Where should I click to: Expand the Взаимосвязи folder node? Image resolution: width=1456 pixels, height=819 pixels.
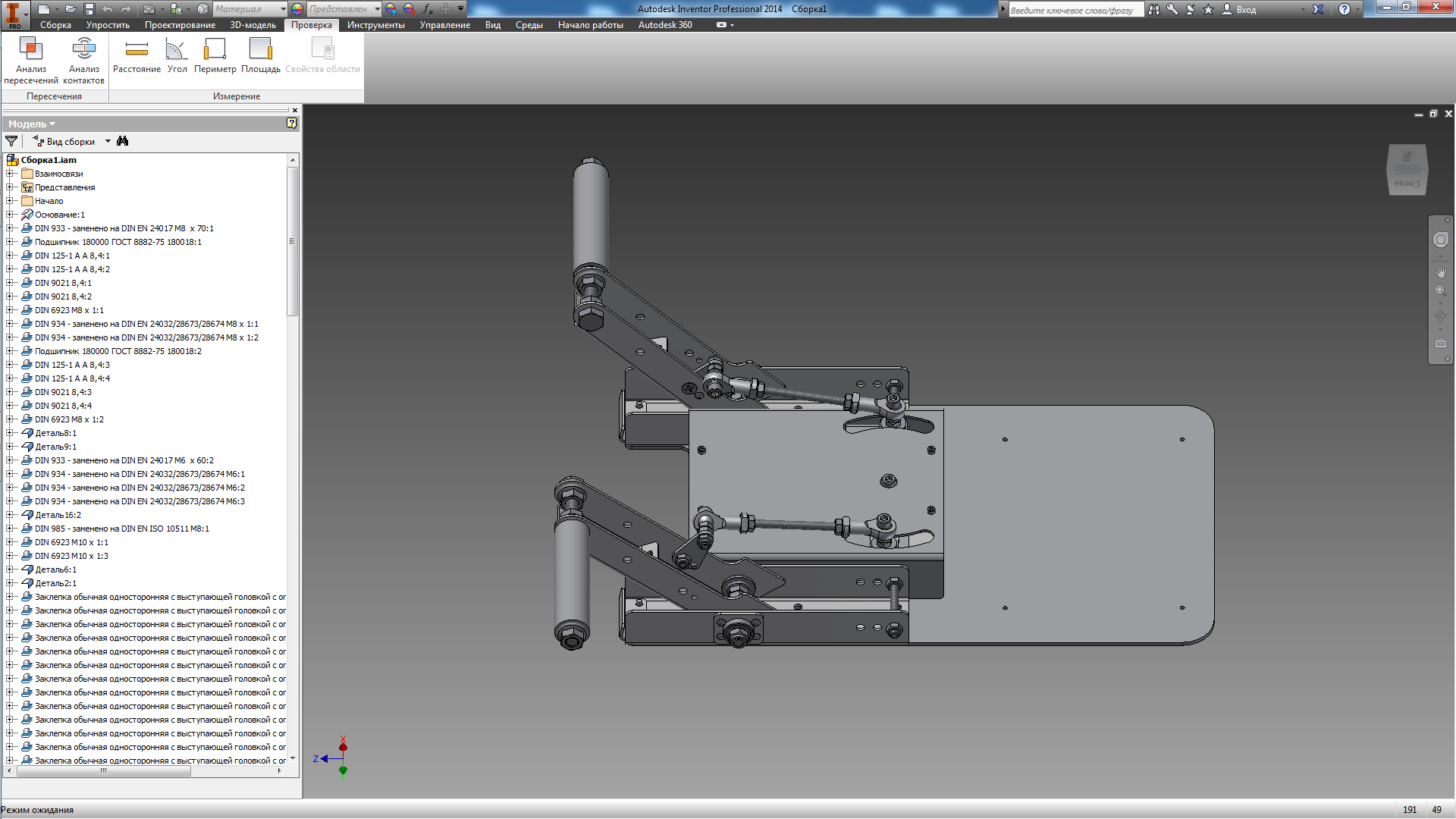10,174
